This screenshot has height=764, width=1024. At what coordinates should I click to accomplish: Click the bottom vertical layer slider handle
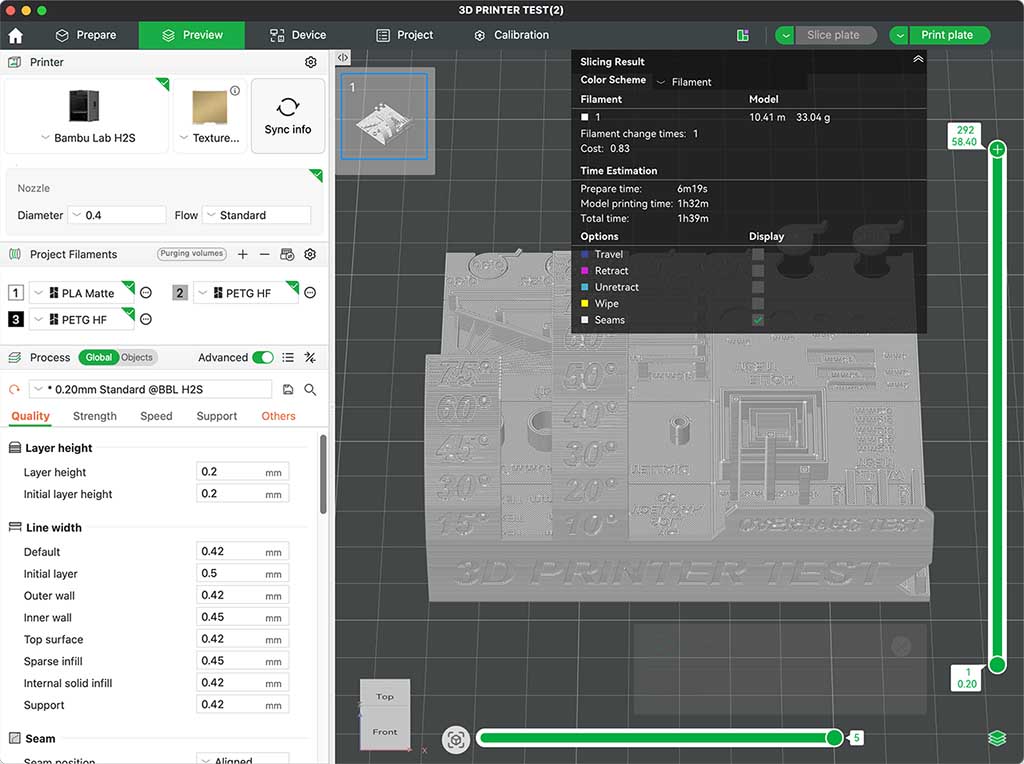click(997, 665)
